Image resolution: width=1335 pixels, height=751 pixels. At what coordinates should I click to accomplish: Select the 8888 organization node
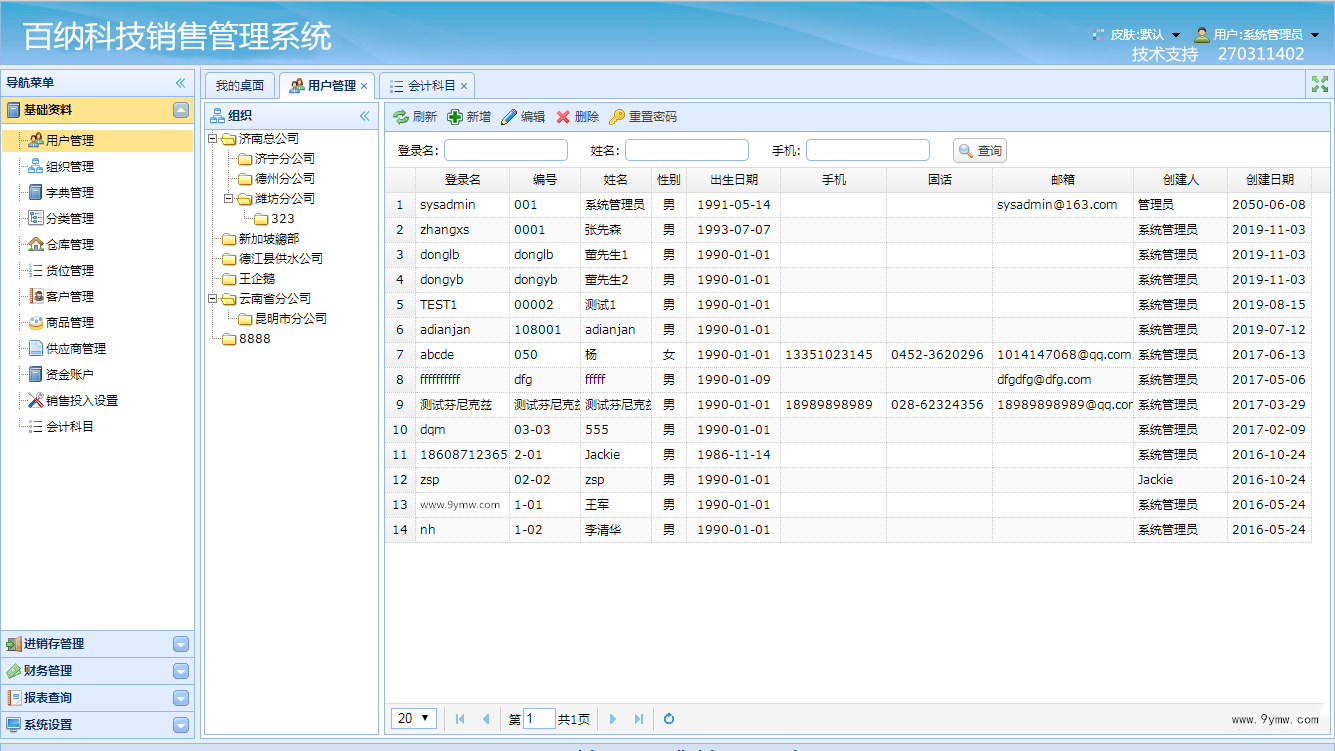(255, 339)
